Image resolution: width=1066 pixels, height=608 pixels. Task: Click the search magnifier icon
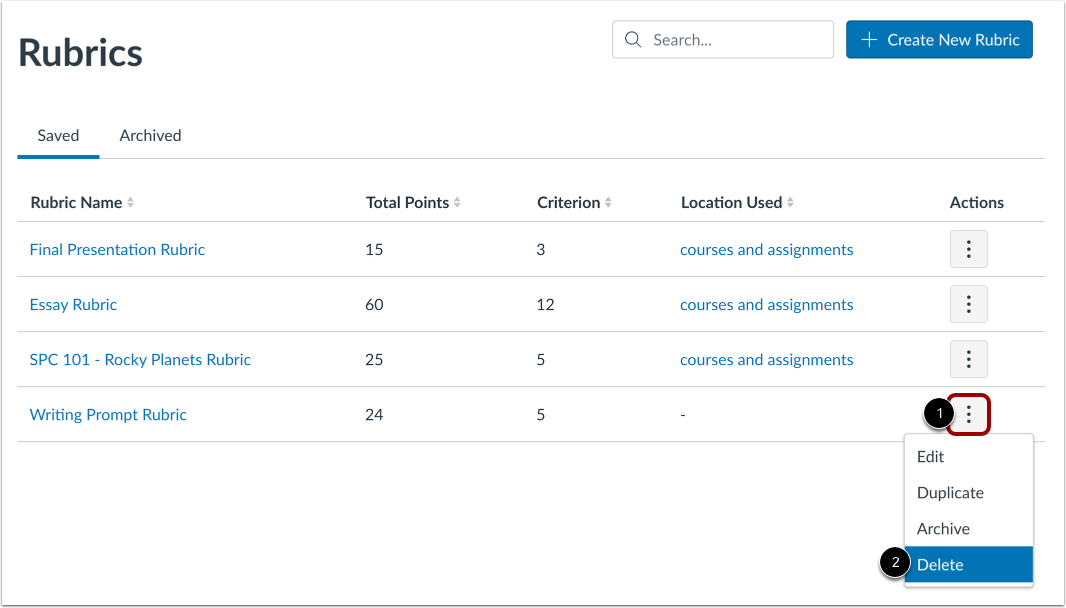(632, 40)
